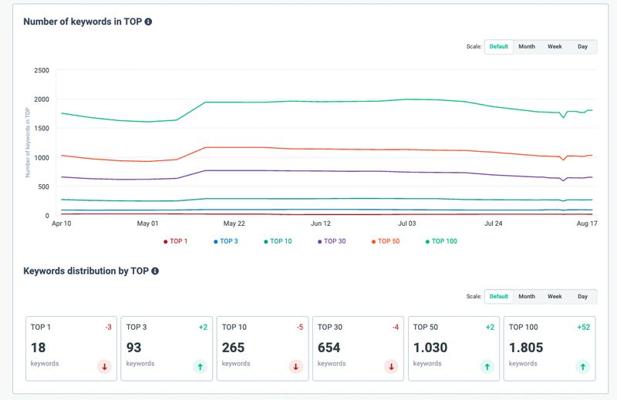Click the green up arrow in TOP 50 card
The width and height of the screenshot is (617, 400).
[486, 367]
